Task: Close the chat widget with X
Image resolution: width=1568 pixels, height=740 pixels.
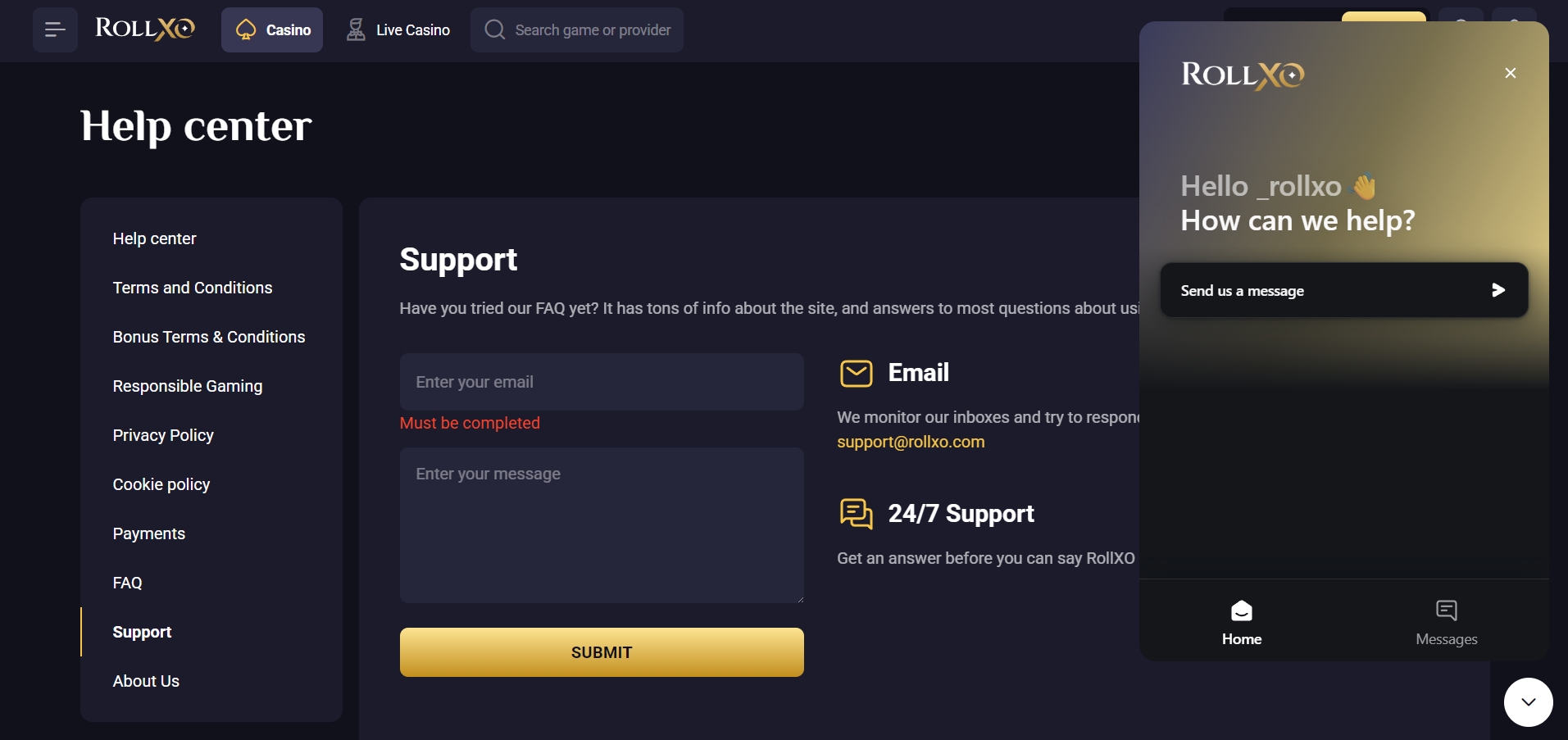Action: click(1511, 73)
